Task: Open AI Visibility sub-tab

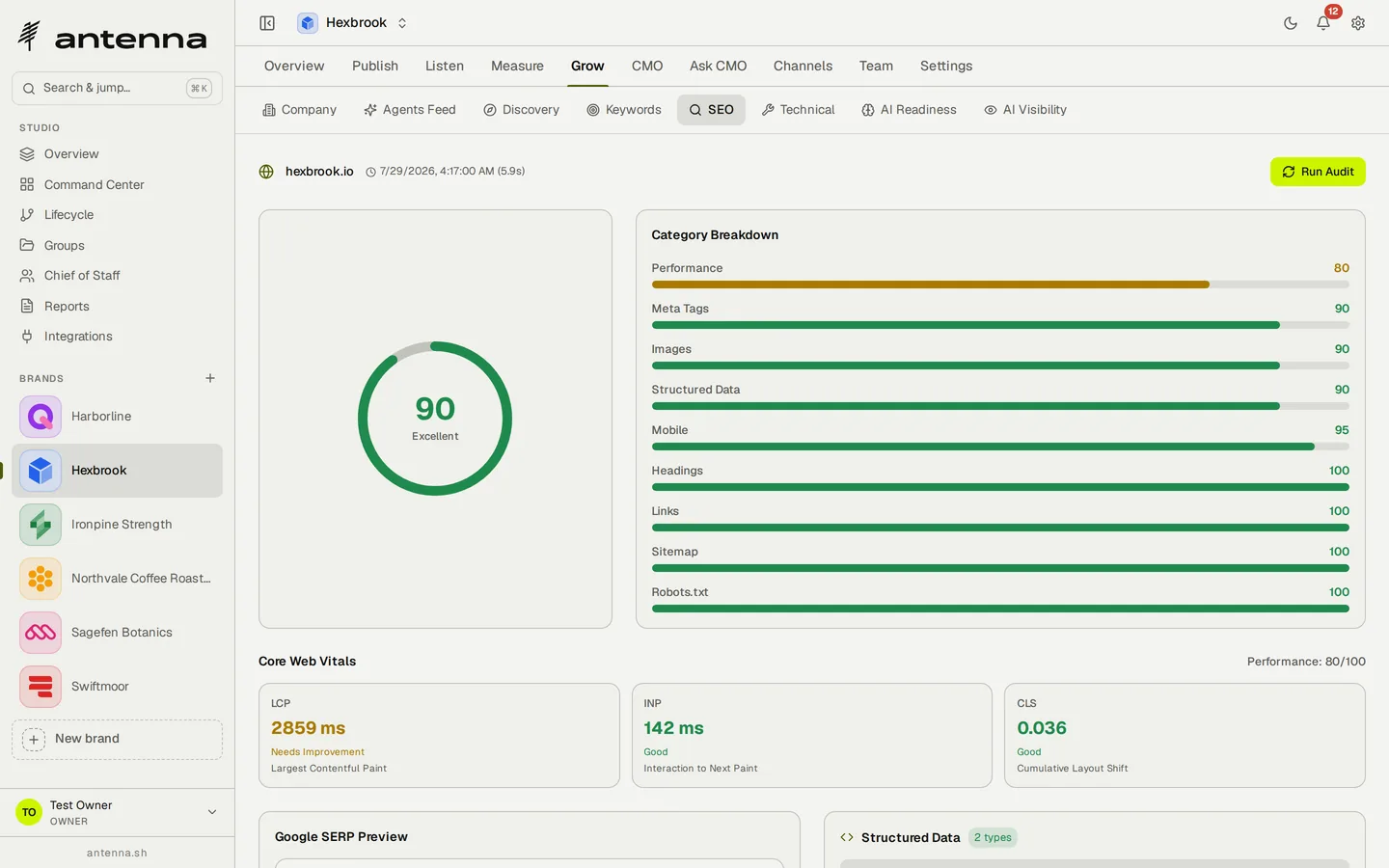Action: tap(1025, 110)
